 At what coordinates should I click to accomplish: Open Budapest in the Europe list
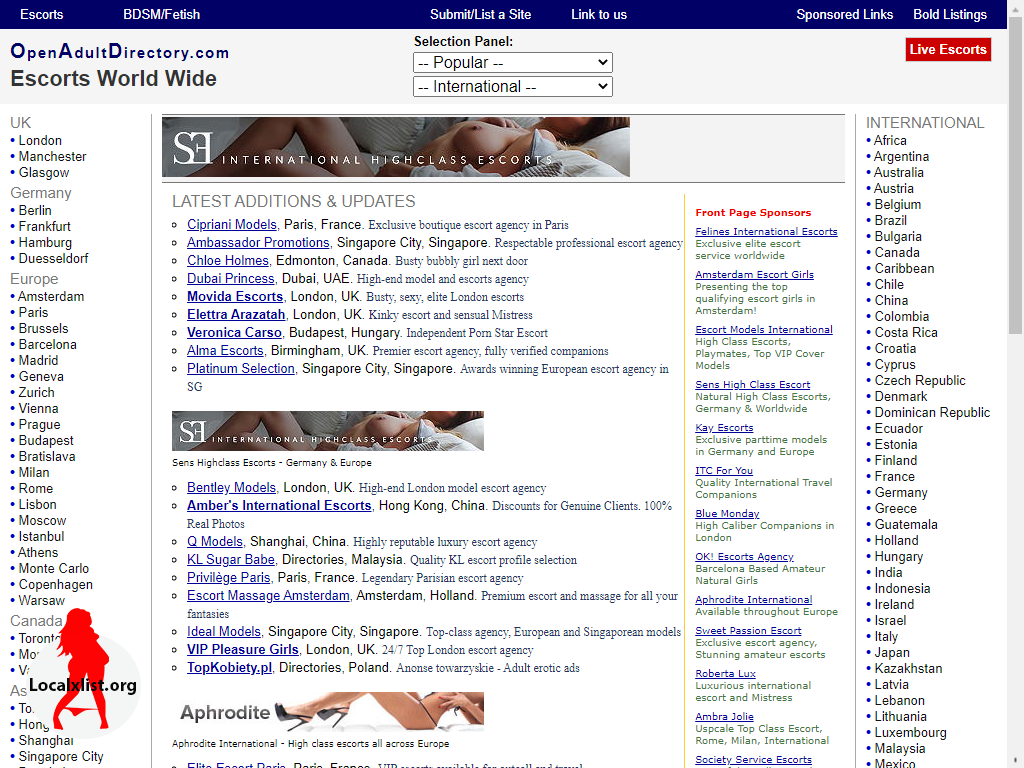(46, 440)
